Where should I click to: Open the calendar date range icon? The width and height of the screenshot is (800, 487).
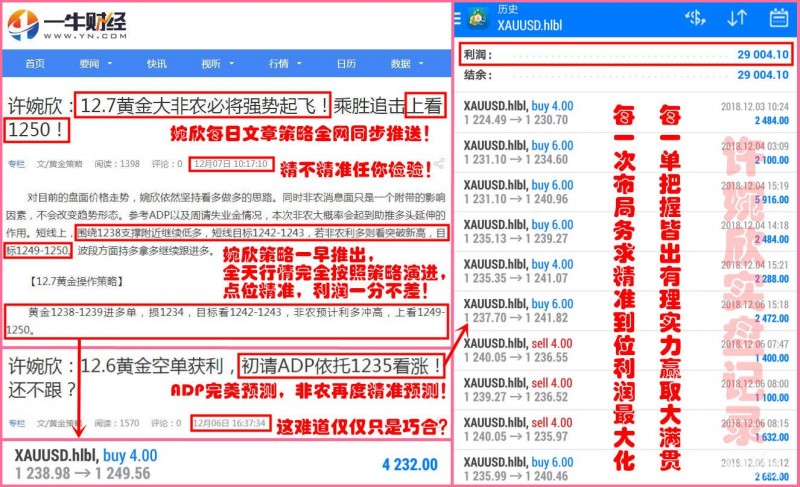point(778,18)
